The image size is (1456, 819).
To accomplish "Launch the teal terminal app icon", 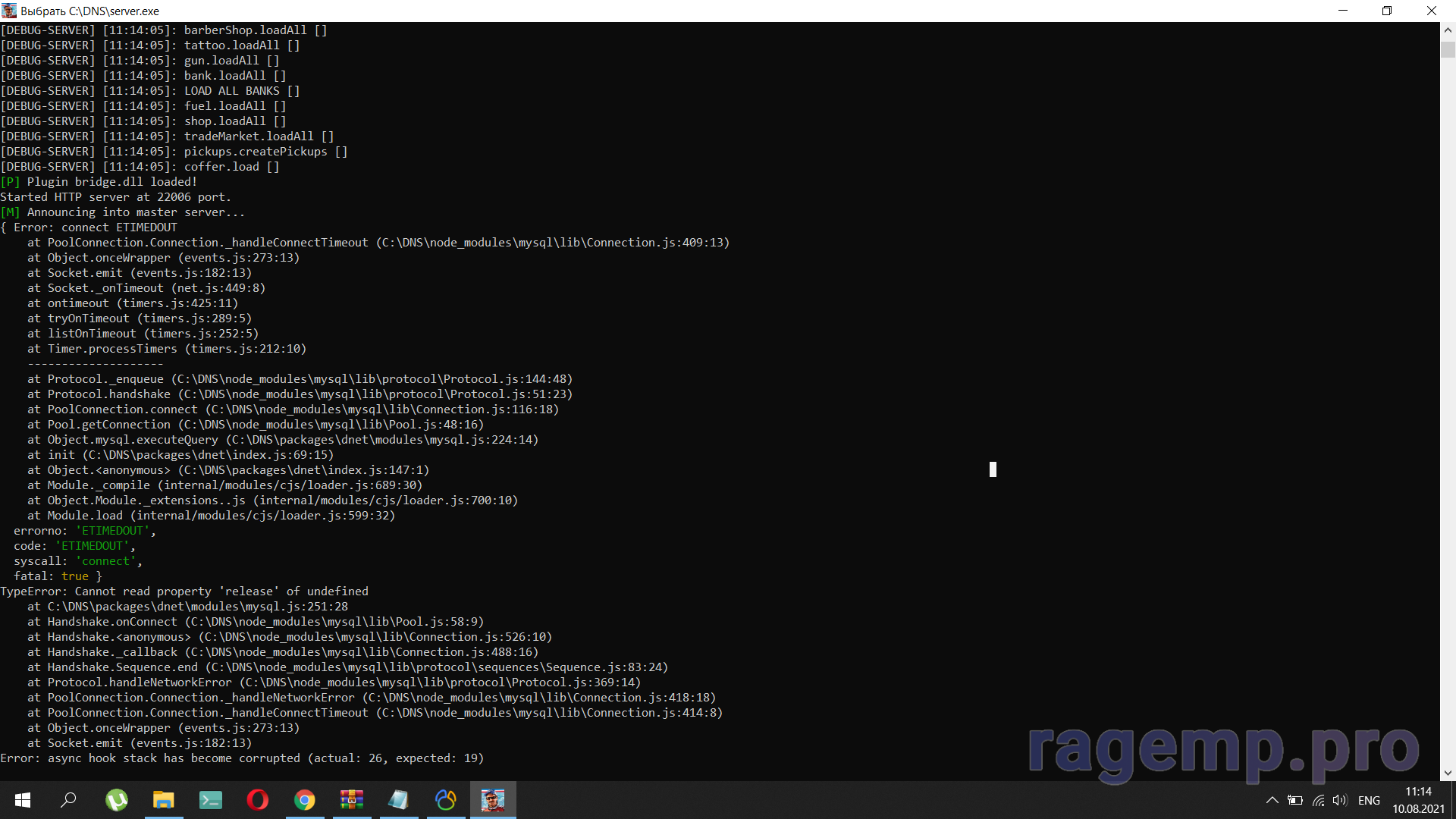I will click(x=211, y=800).
